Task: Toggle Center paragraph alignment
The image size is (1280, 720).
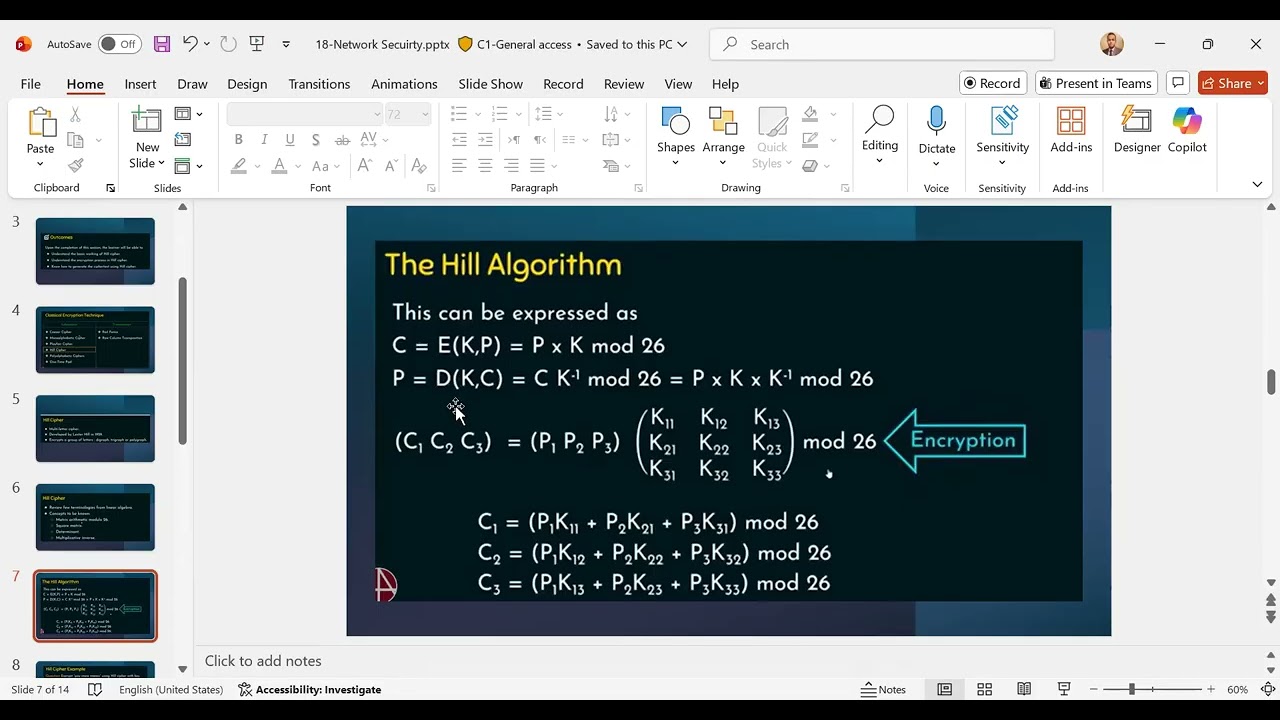Action: click(485, 166)
